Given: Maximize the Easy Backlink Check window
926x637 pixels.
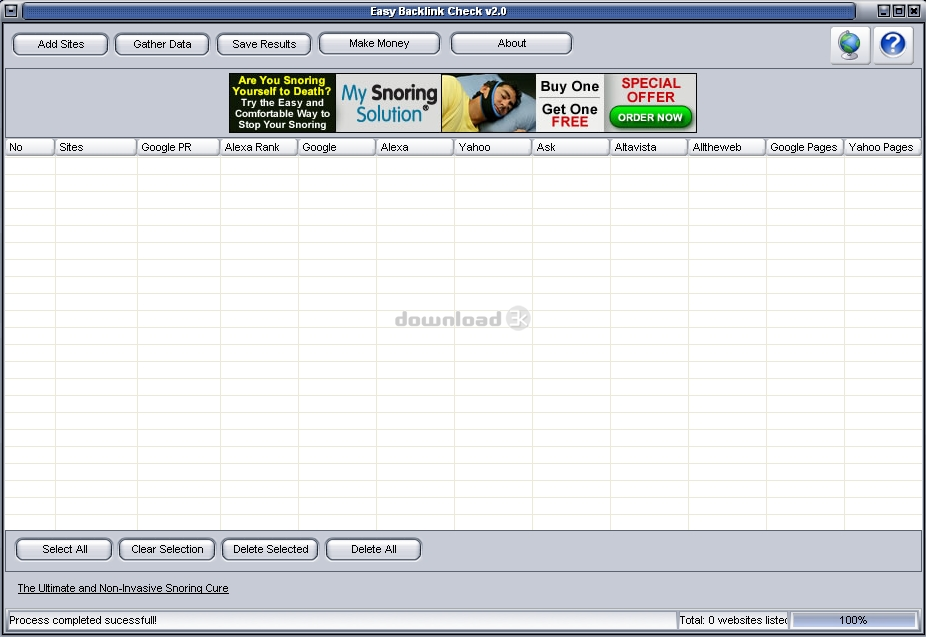Looking at the screenshot, I should tap(898, 11).
